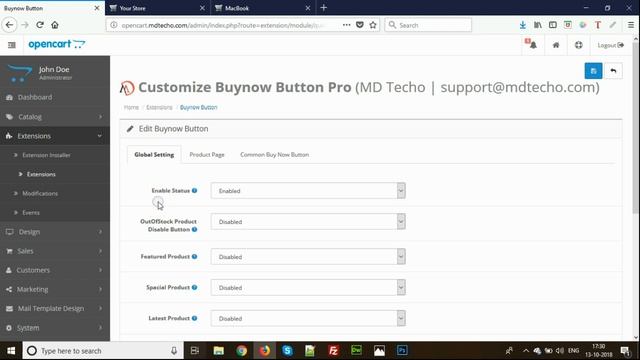Click the Firefox address bar URL

pos(222,25)
